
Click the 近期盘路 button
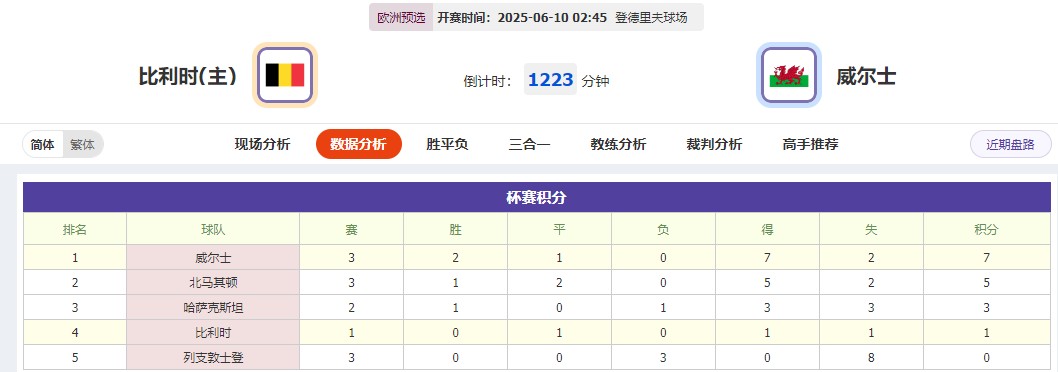click(x=1011, y=144)
